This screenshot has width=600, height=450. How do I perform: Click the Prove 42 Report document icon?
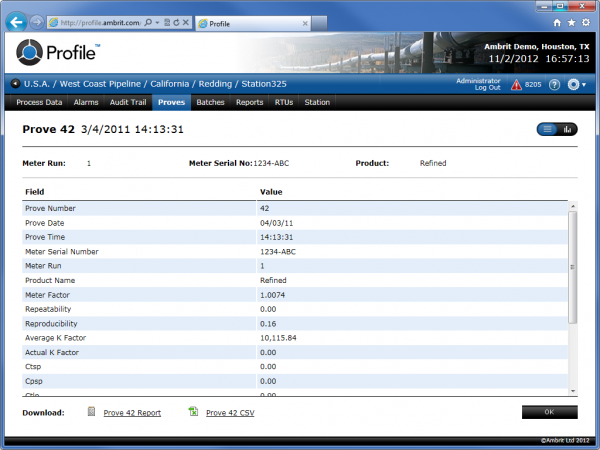click(91, 411)
